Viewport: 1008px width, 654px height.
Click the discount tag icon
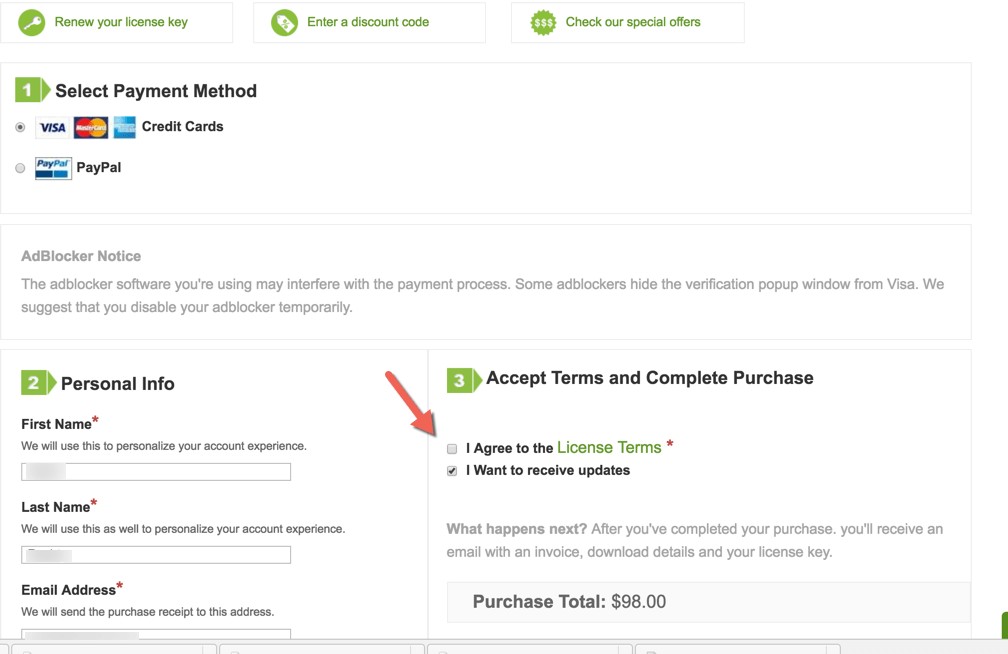(285, 22)
